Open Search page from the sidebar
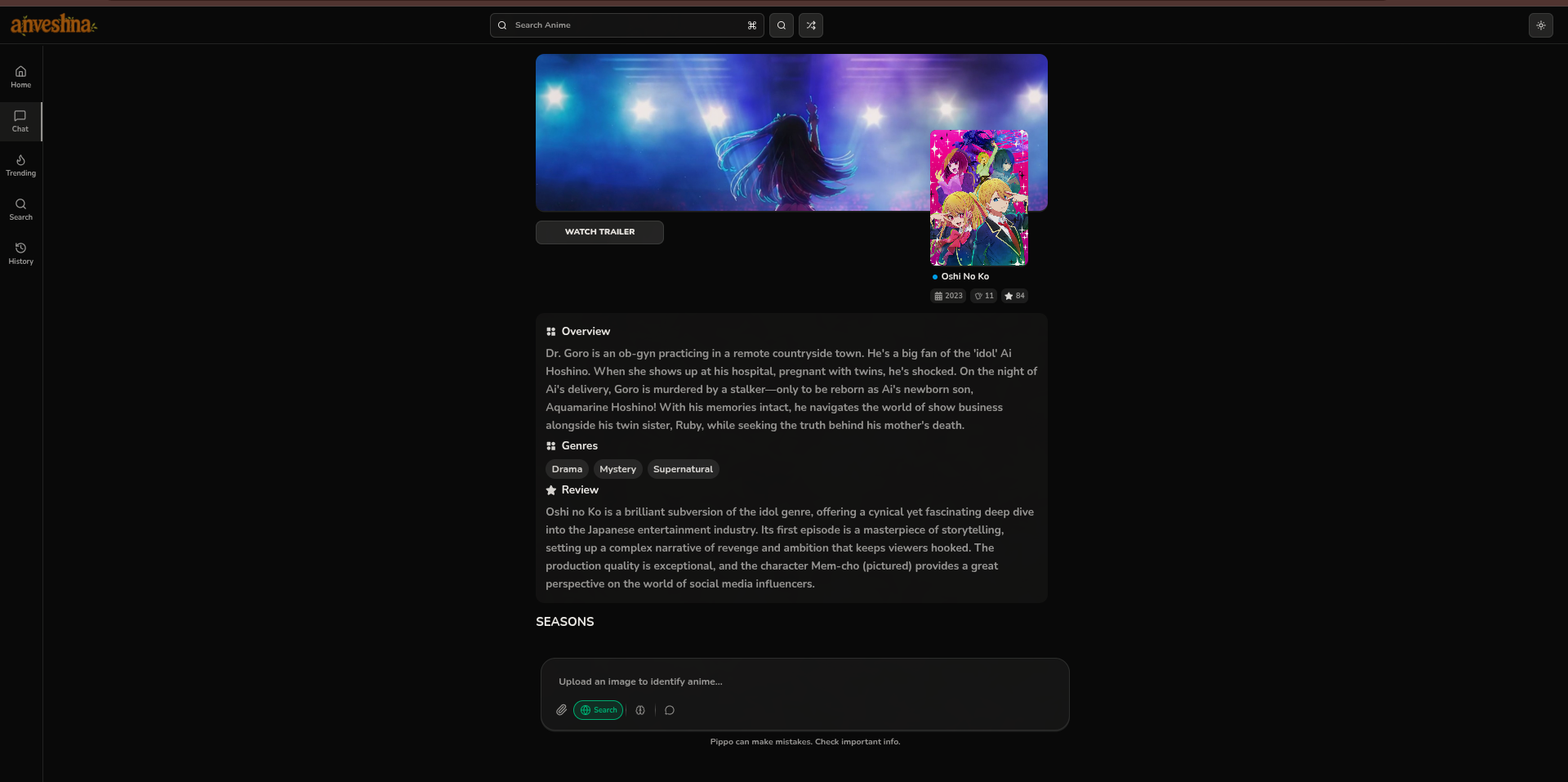This screenshot has height=782, width=1568. tap(20, 209)
